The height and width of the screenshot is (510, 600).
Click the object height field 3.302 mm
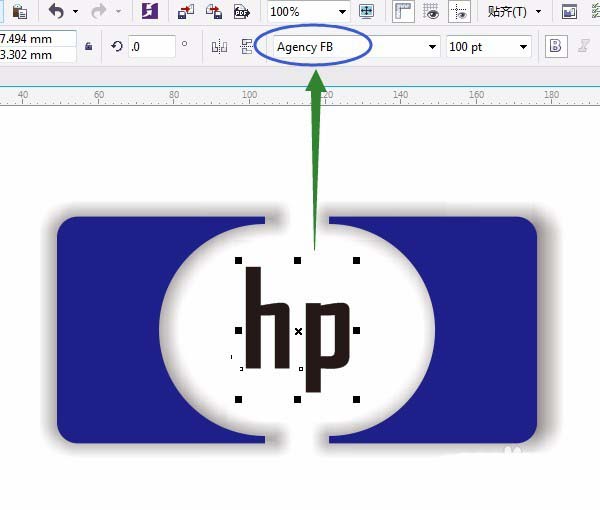38,55
